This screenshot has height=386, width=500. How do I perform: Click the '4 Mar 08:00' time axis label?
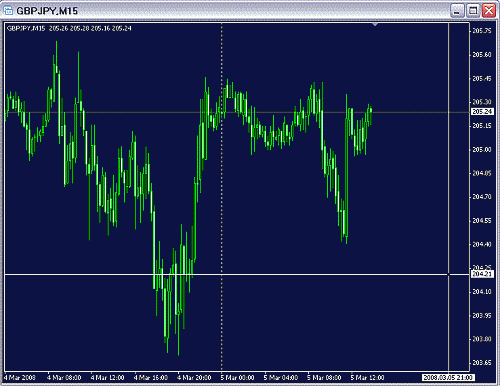click(64, 378)
